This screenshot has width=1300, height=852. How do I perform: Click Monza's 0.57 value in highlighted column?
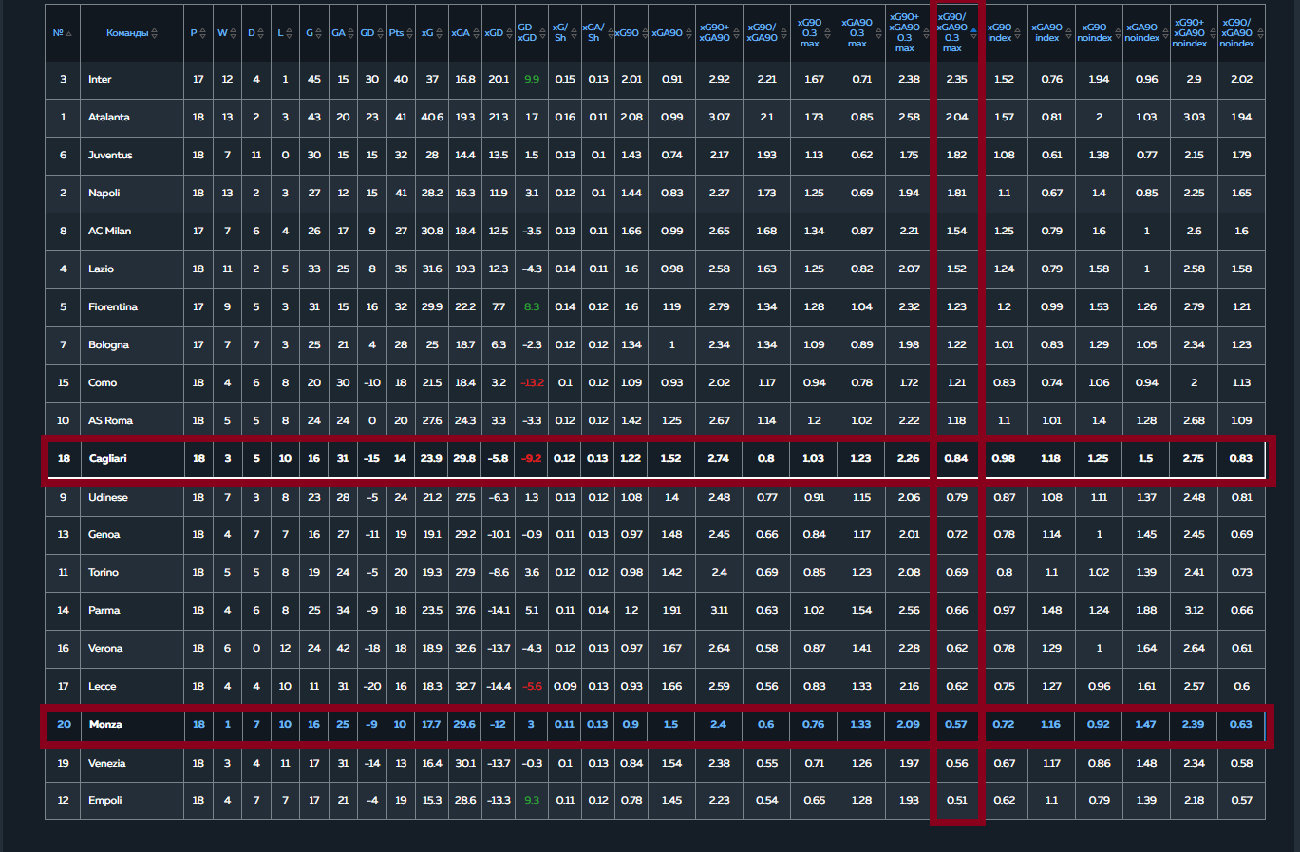(x=956, y=725)
